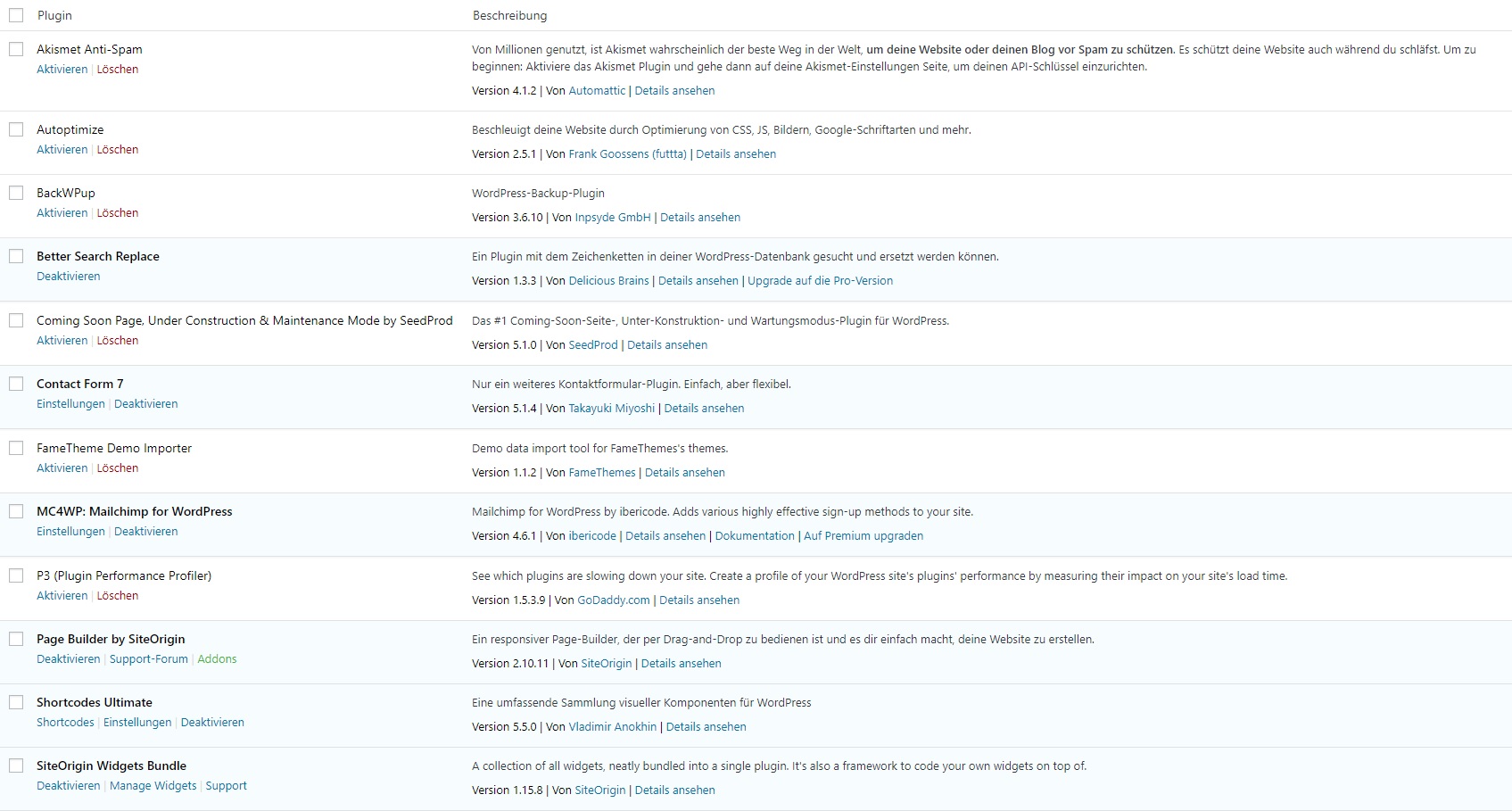Select the MC4WP Mailchimp checkbox
The width and height of the screenshot is (1512, 811).
click(16, 511)
